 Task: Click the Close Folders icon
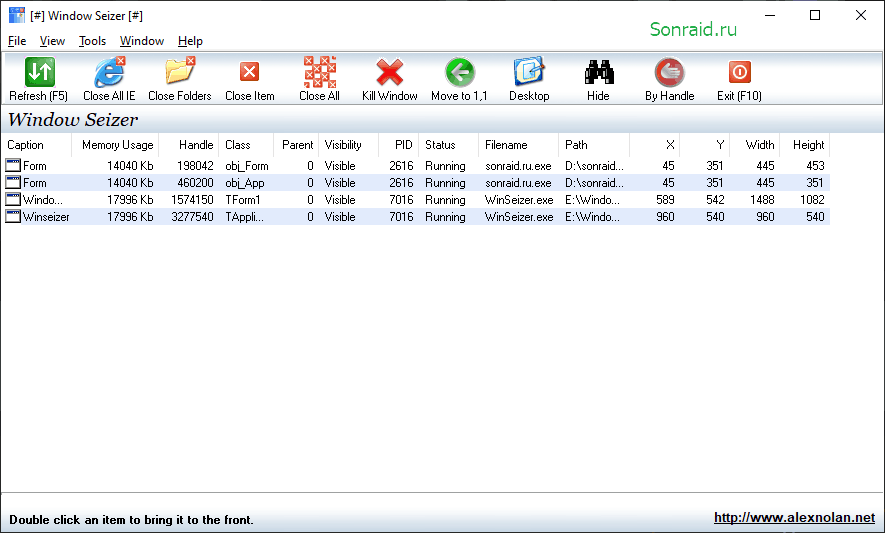[x=180, y=71]
